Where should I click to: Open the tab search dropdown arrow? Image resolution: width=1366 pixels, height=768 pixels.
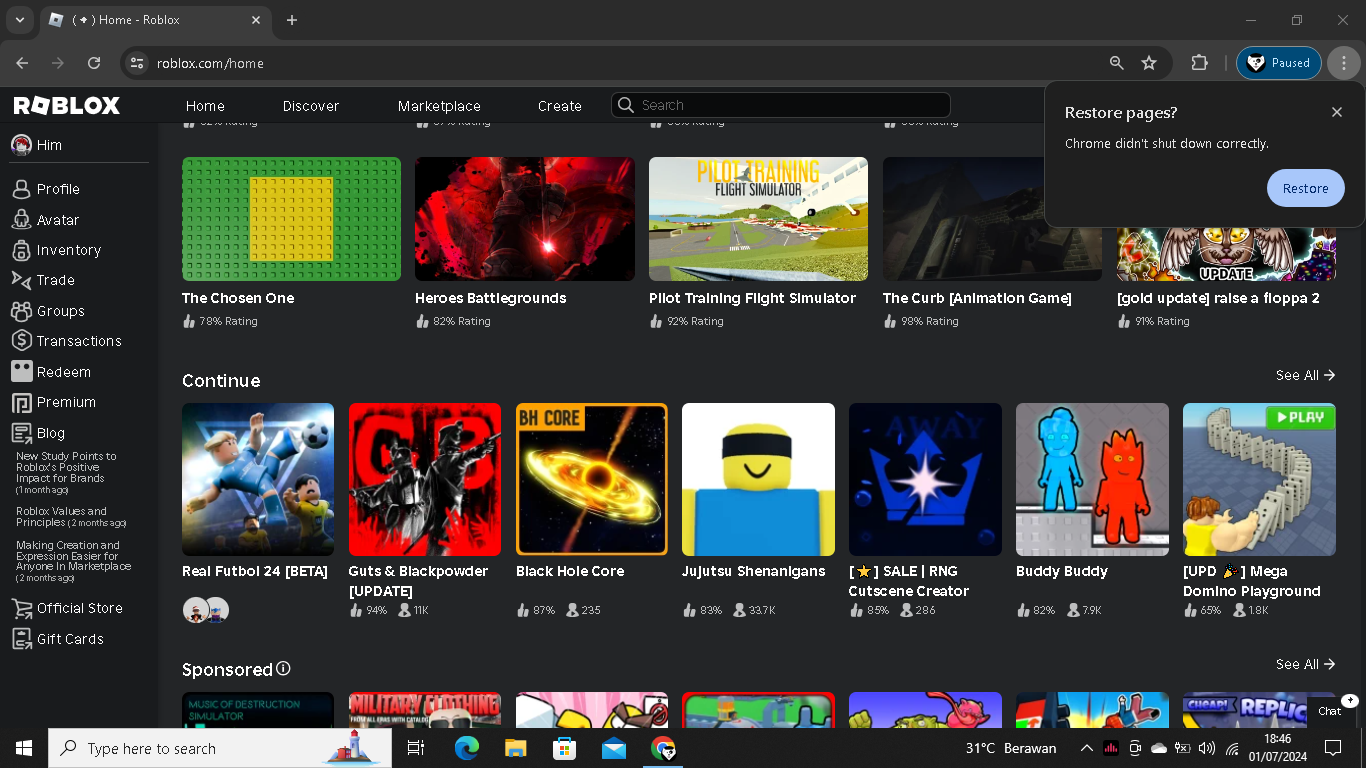point(20,20)
